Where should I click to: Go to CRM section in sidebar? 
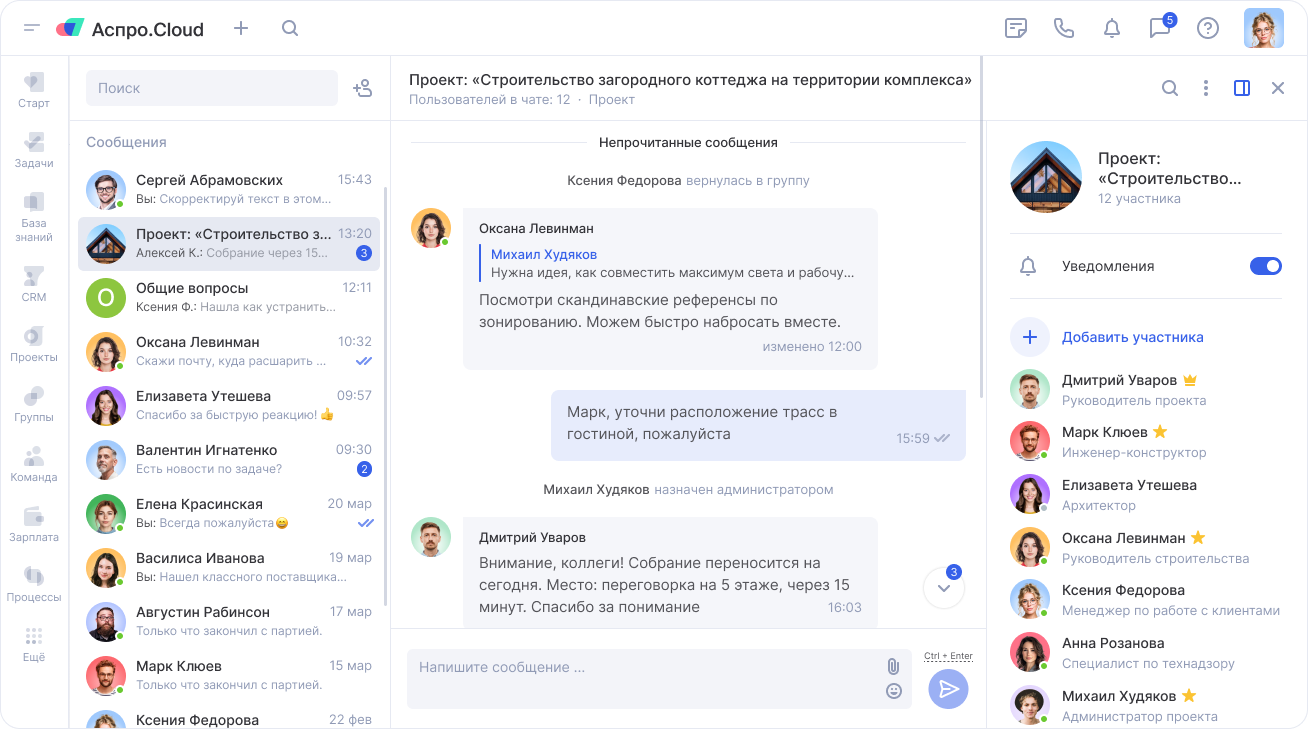click(34, 284)
